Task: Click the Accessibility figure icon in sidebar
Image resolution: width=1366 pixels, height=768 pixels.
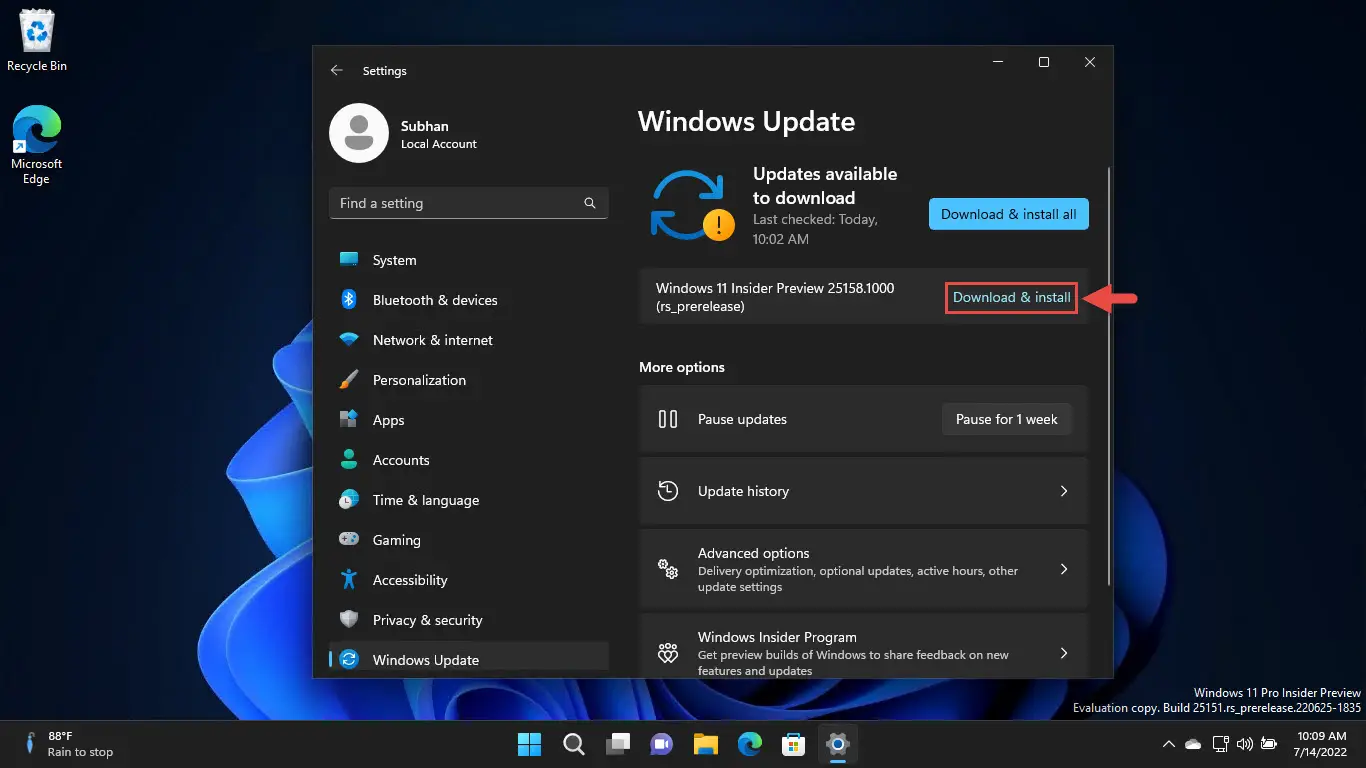Action: coord(349,580)
